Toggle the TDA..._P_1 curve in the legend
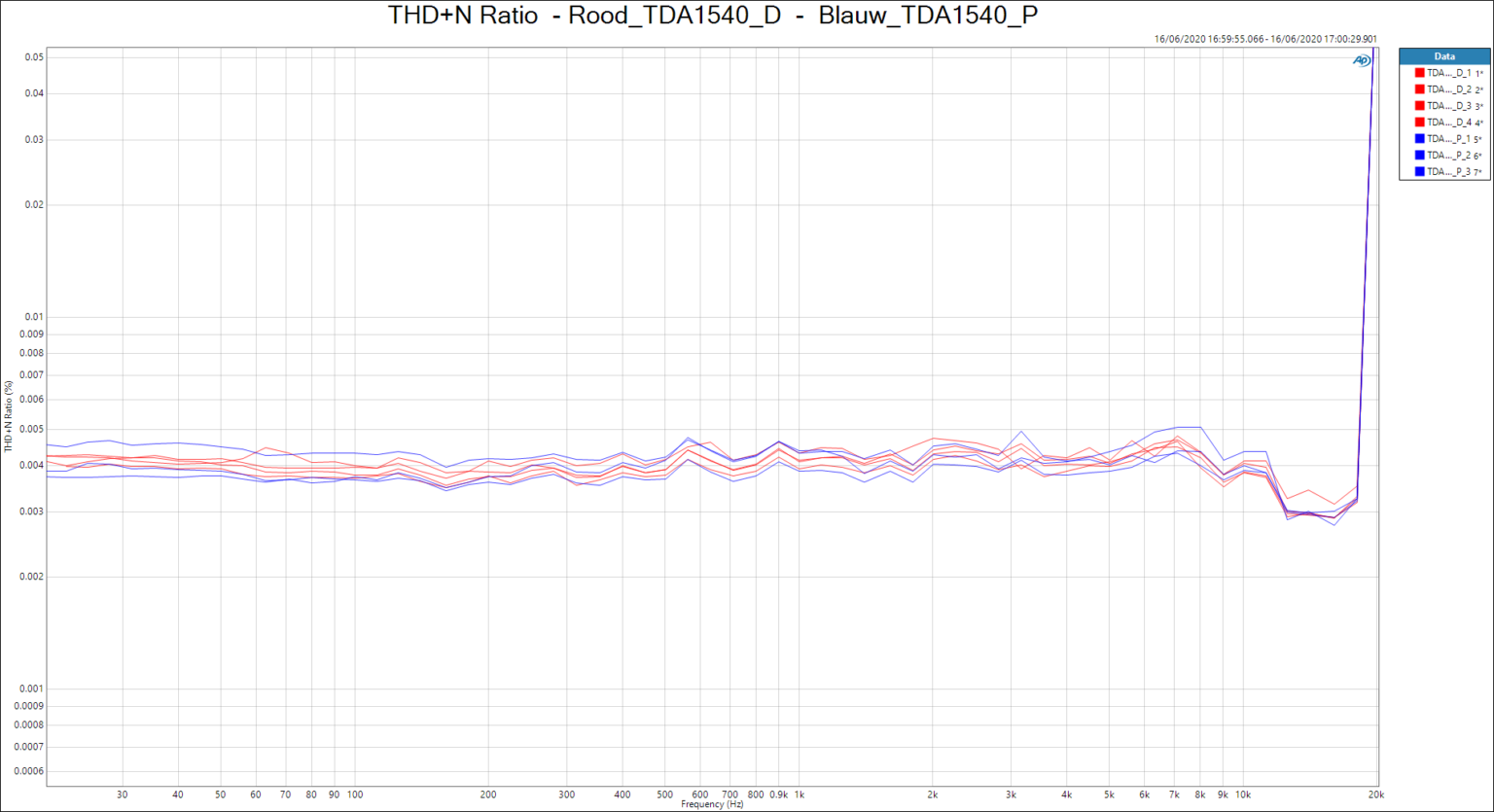Image resolution: width=1494 pixels, height=812 pixels. point(1449,137)
